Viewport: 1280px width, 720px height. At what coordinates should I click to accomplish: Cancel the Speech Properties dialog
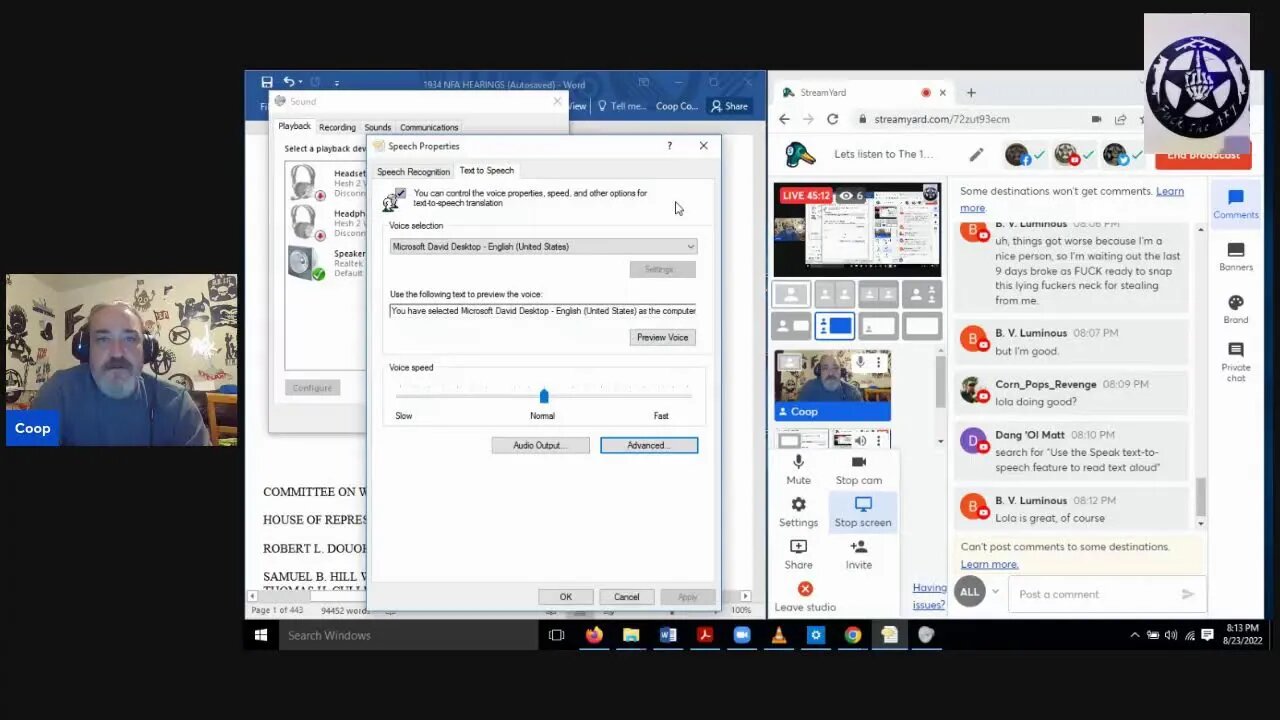[x=626, y=597]
